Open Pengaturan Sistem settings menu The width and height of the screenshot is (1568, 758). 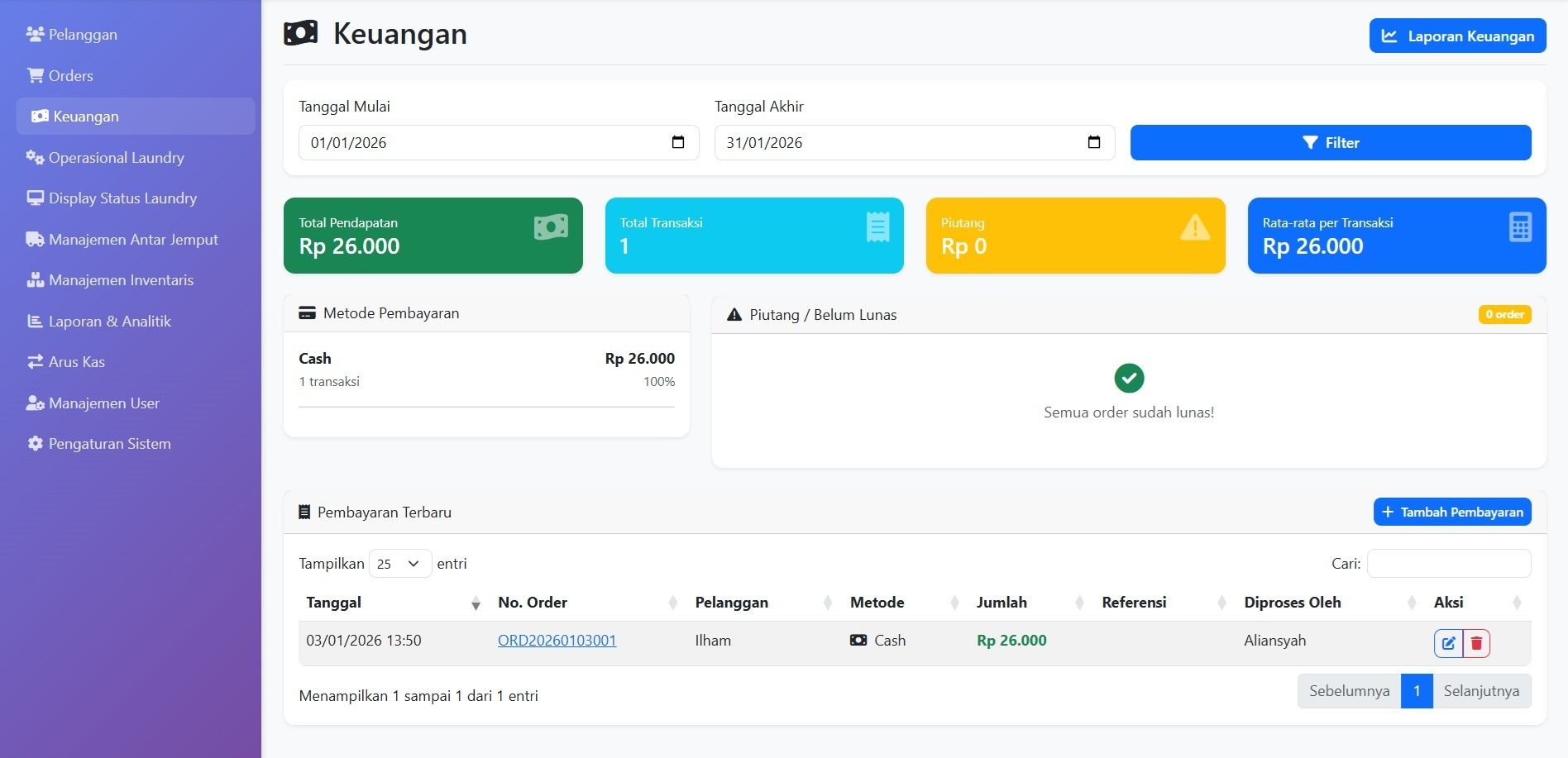(109, 444)
